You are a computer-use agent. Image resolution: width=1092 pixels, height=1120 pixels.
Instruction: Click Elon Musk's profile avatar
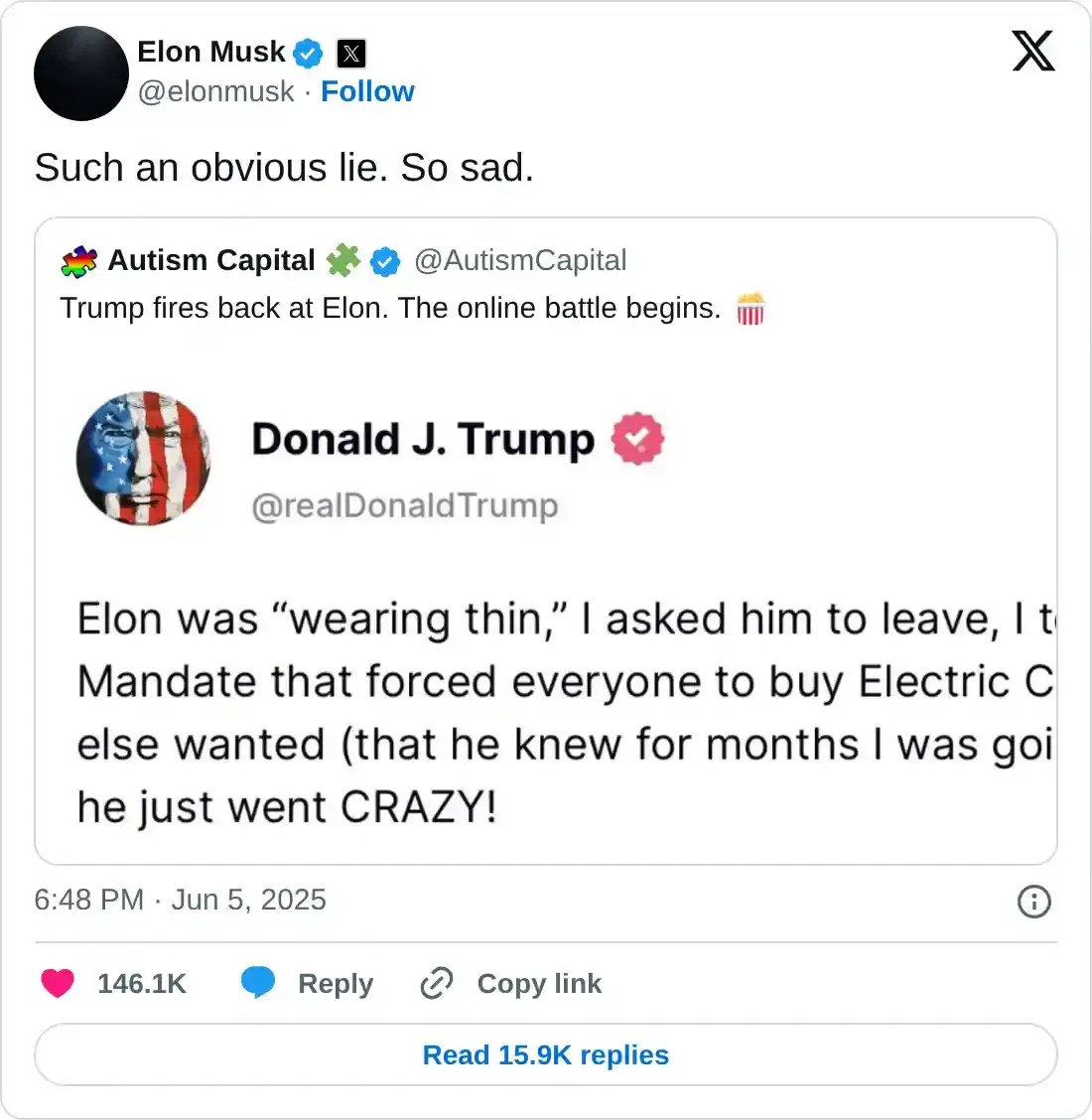pyautogui.click(x=81, y=73)
